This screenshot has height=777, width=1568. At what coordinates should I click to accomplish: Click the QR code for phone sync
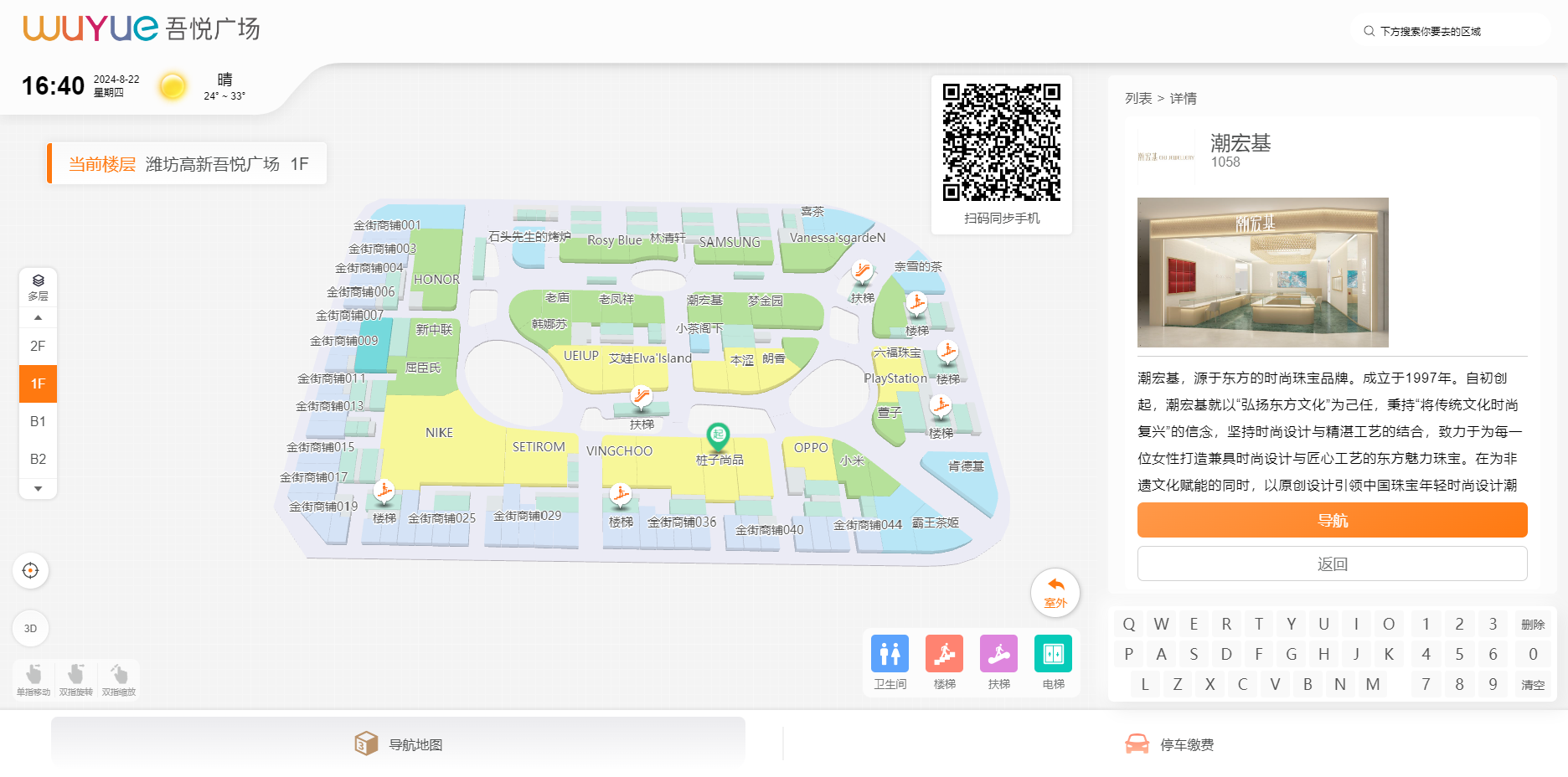pos(1001,142)
